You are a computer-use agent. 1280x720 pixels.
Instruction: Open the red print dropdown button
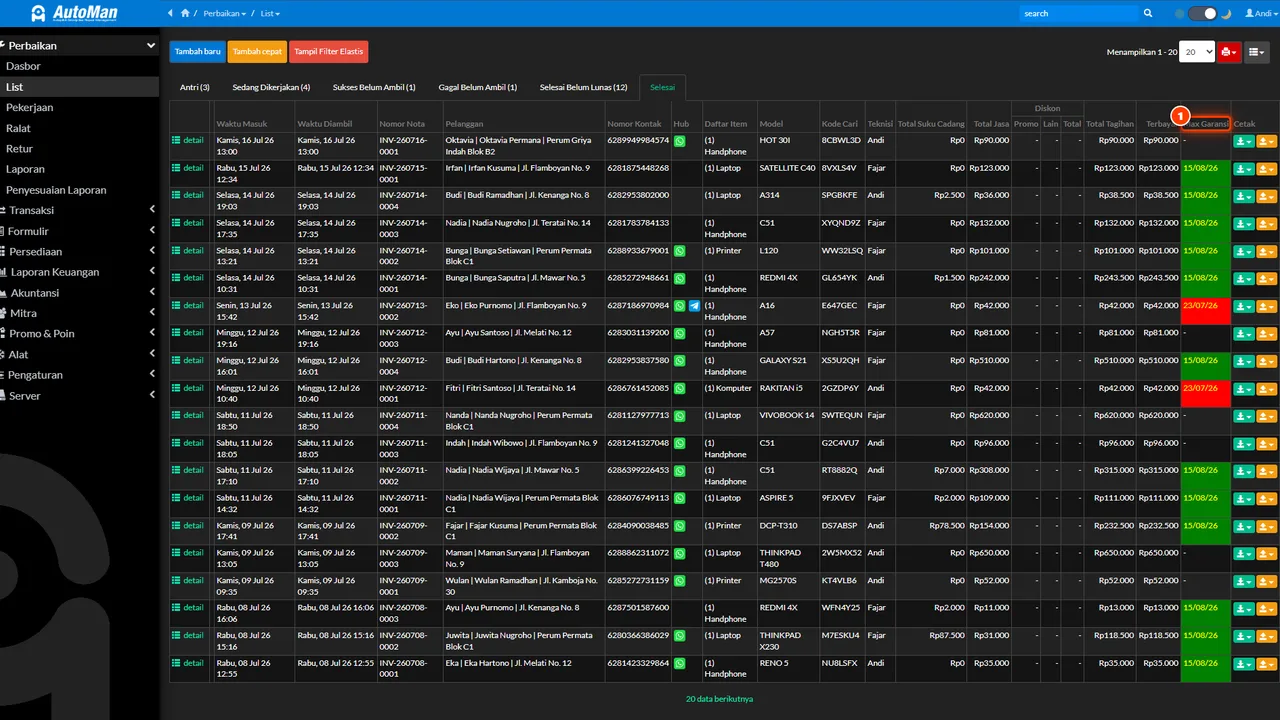[1229, 52]
